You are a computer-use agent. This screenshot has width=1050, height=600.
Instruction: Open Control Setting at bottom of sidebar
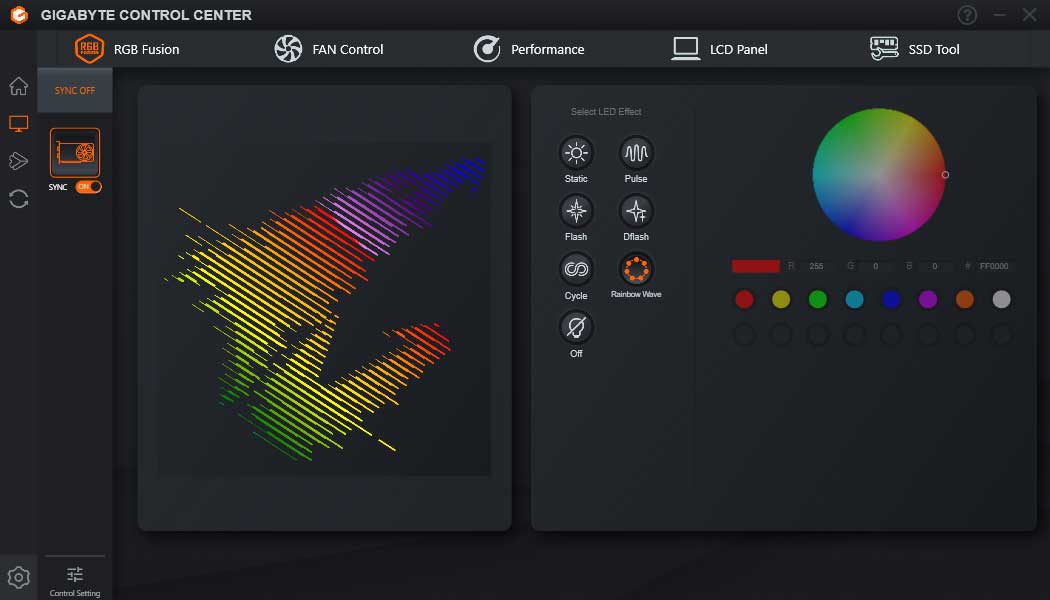point(75,578)
